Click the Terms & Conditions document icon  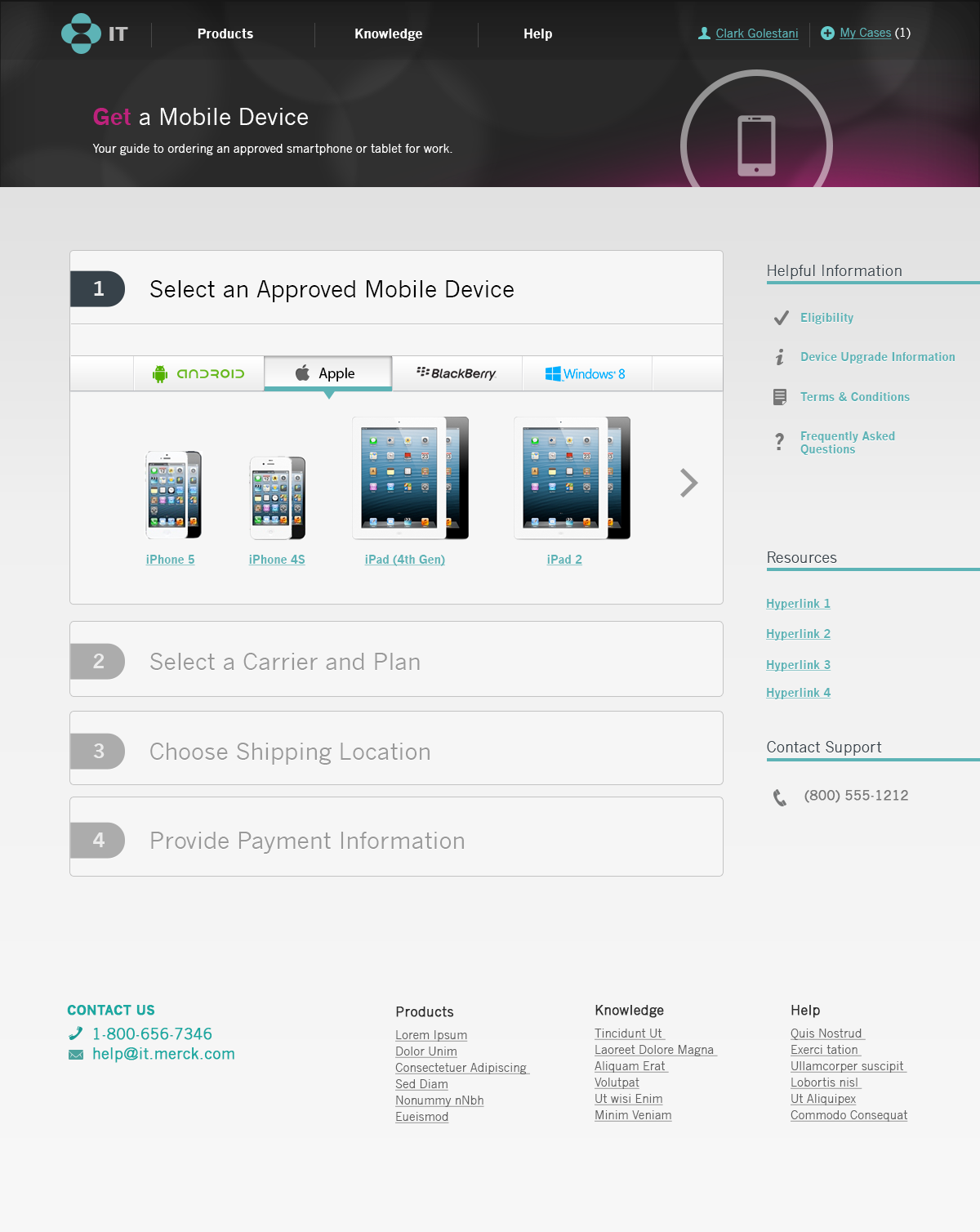tap(780, 397)
